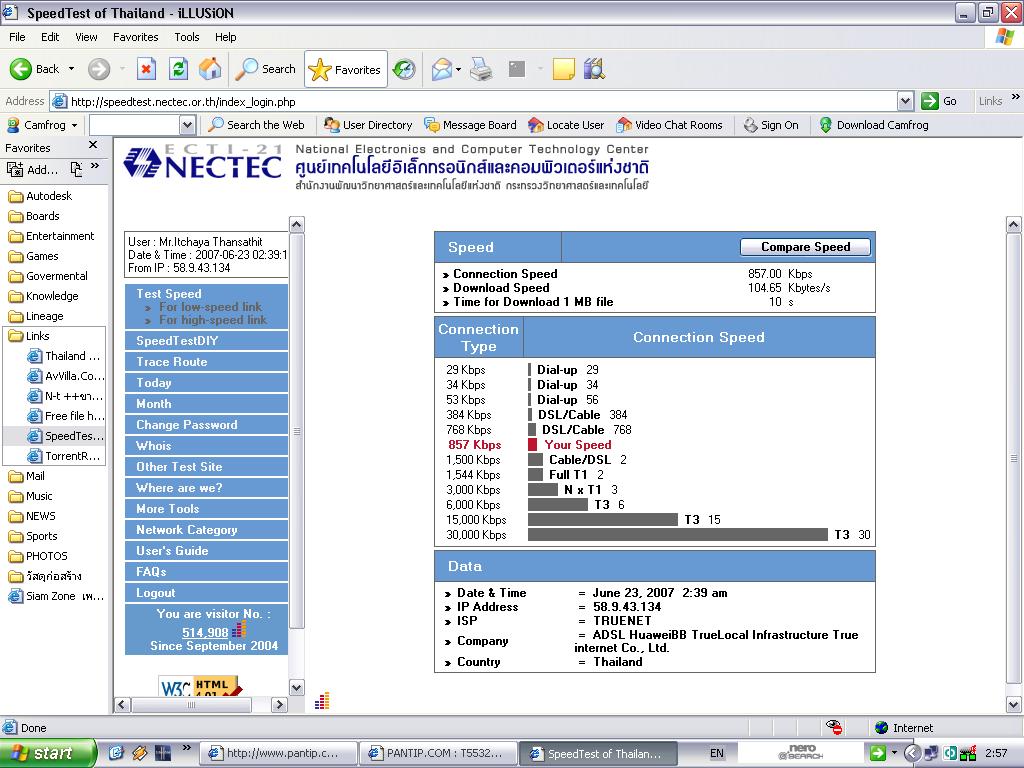Open Search with the magnifier icon

point(265,69)
